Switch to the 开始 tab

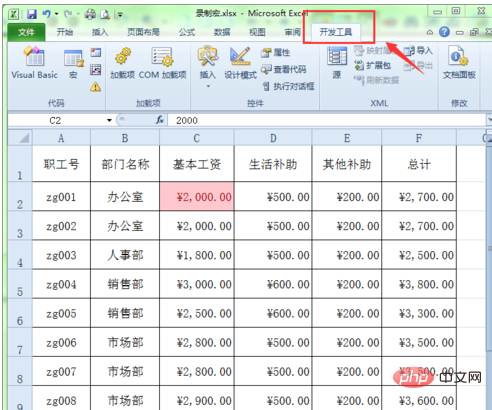[65, 32]
